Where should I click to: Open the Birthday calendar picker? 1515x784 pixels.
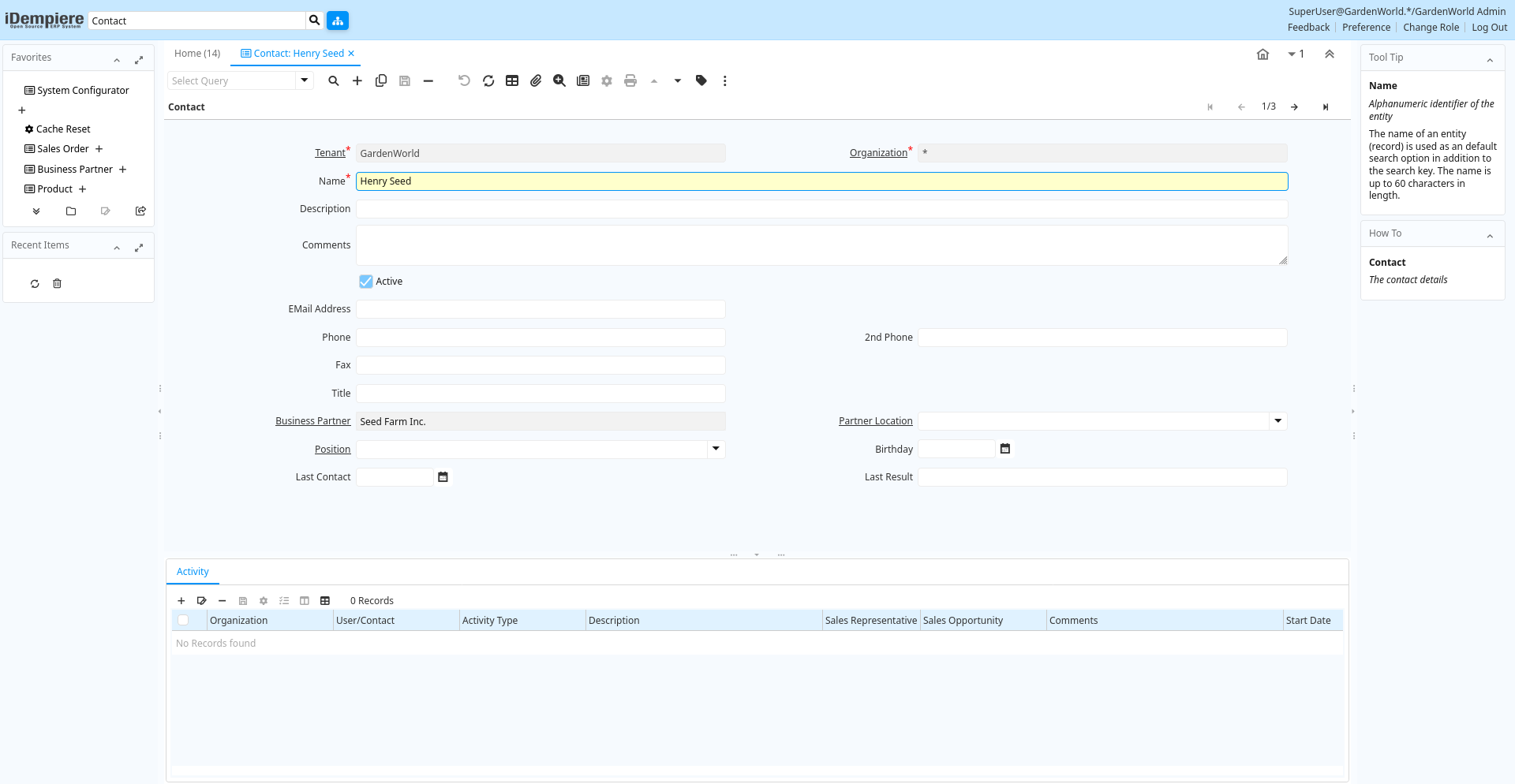(x=1005, y=449)
